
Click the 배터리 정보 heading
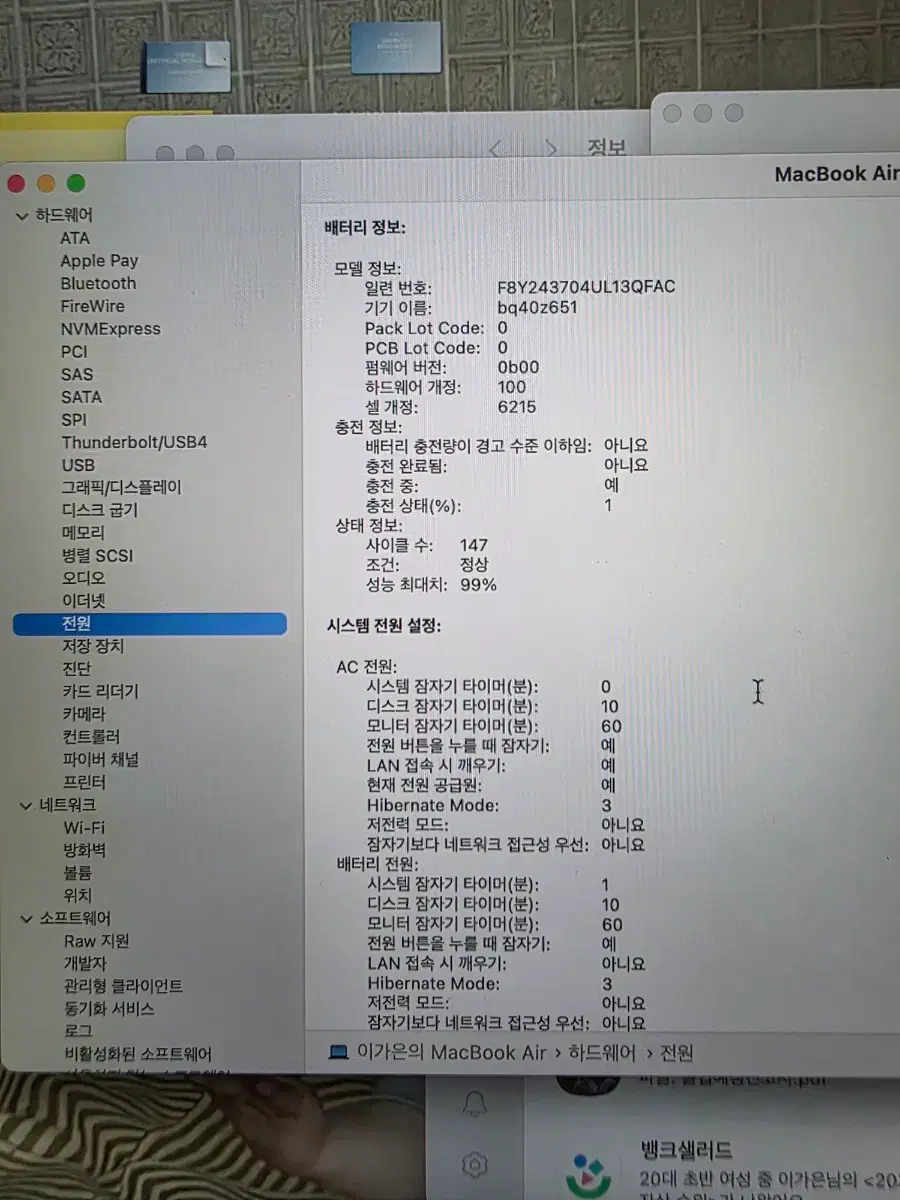click(365, 228)
